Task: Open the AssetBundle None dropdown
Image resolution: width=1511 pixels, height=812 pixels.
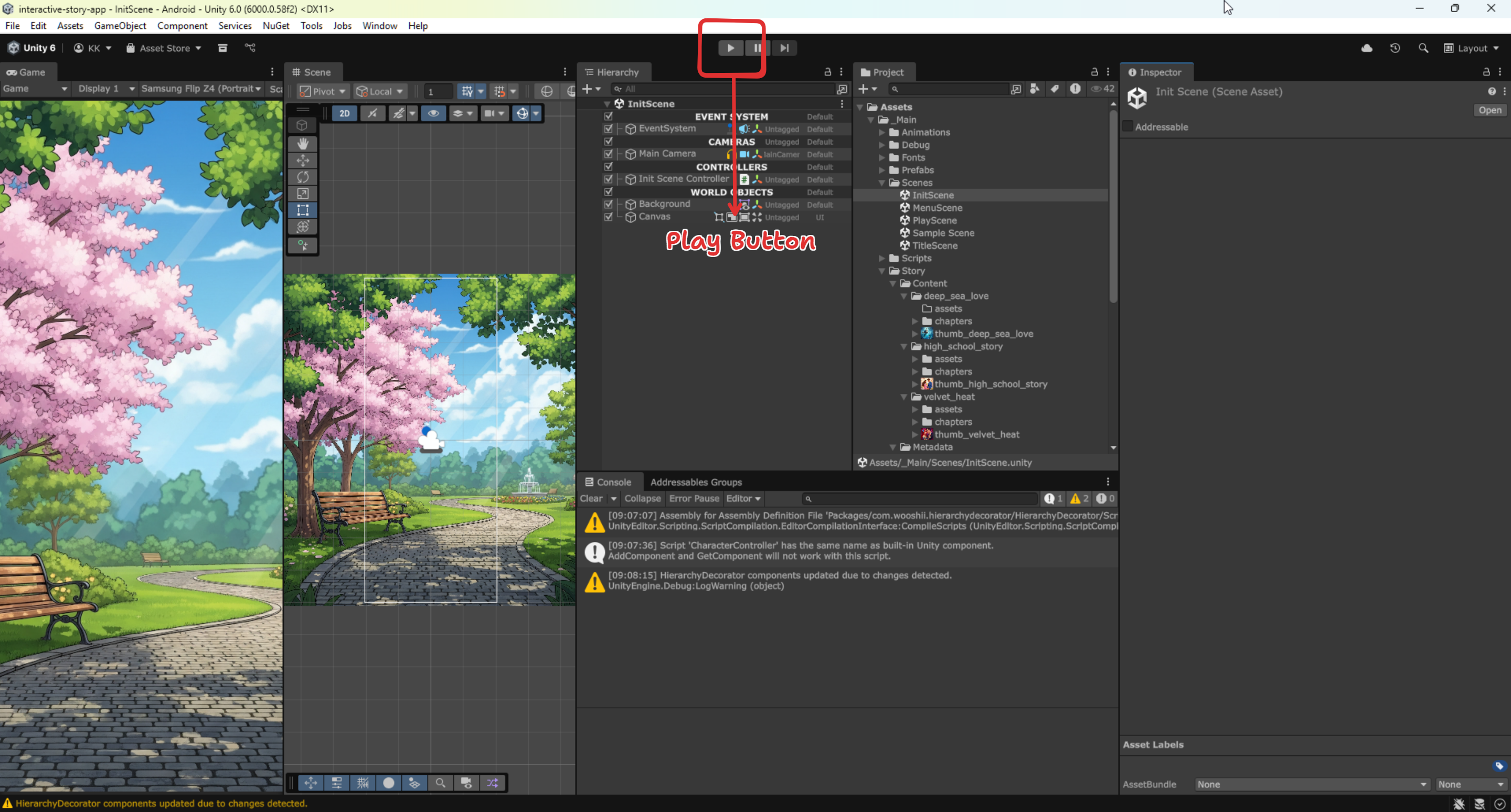Action: point(1311,784)
